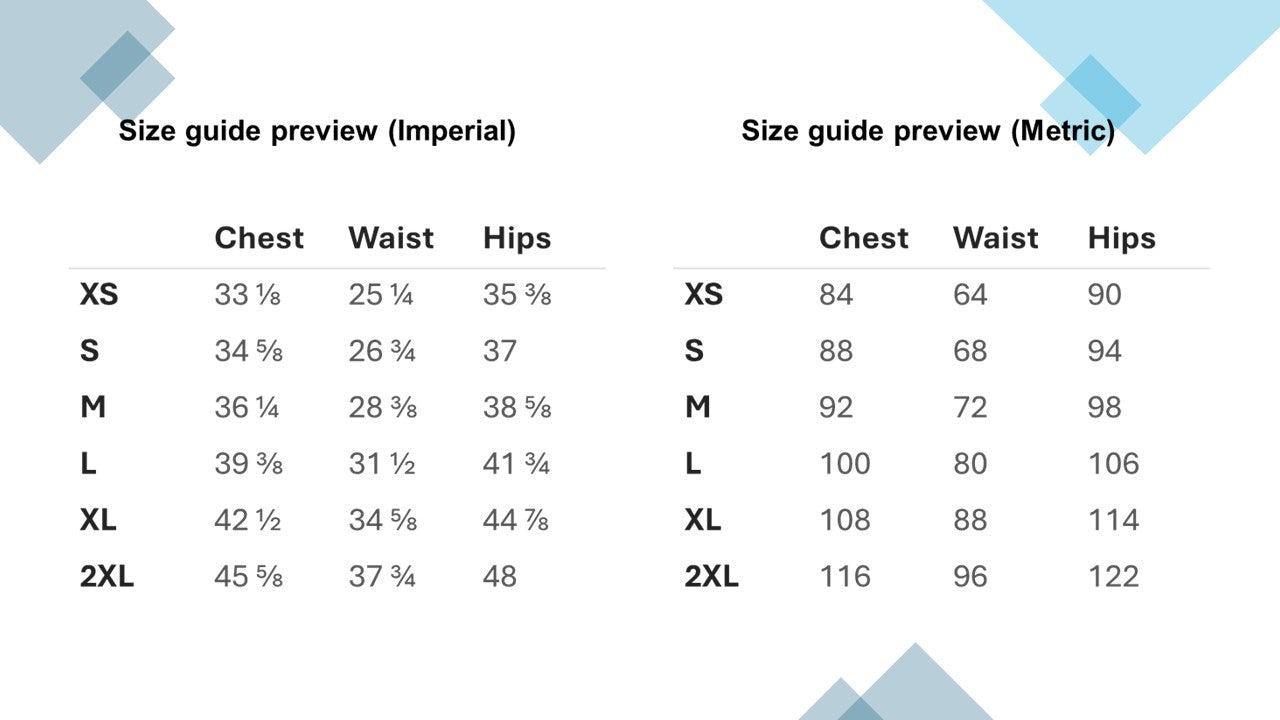This screenshot has height=720, width=1280.
Task: Click the XS row label in Imperial table
Action: tap(99, 295)
